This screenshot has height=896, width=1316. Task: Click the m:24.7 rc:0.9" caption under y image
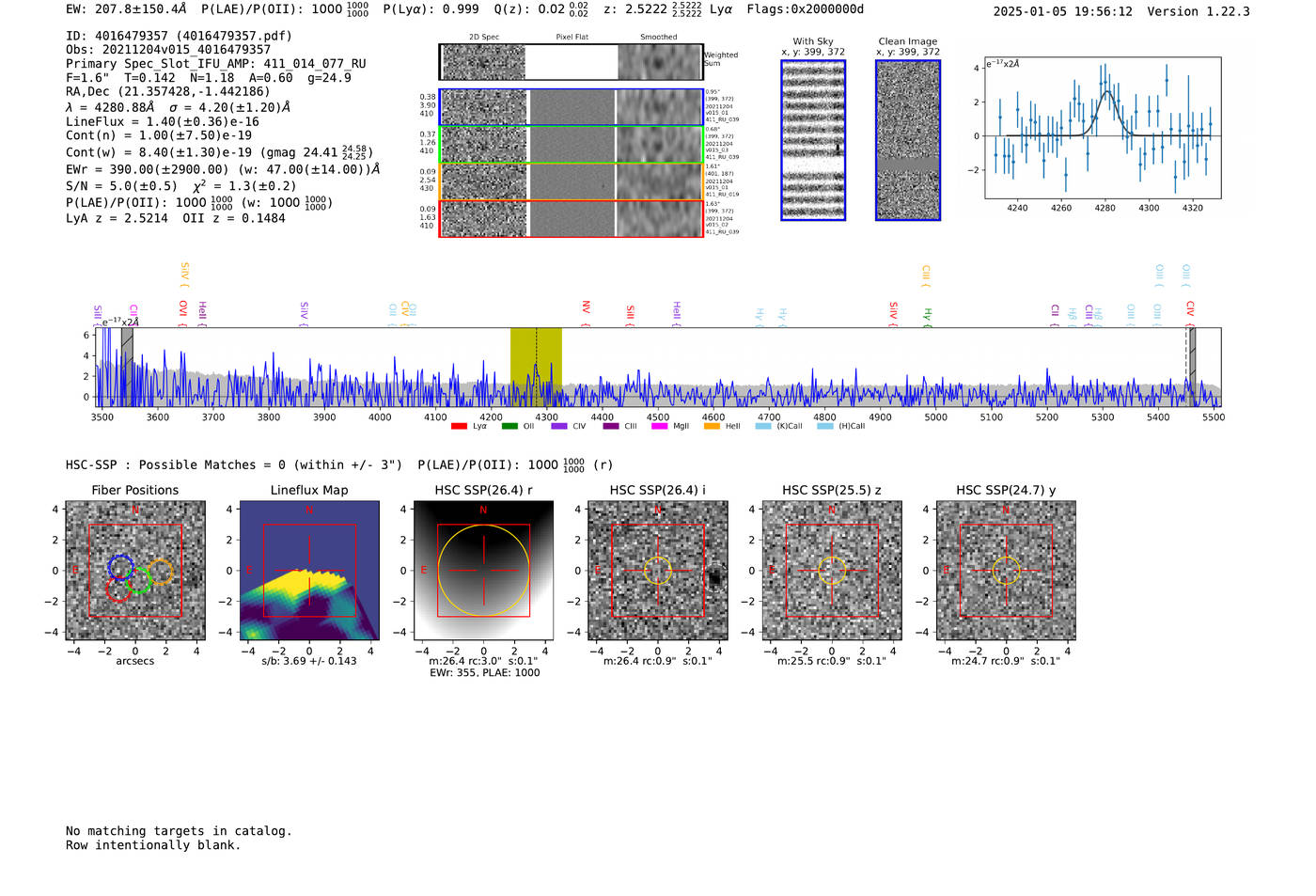click(x=1006, y=661)
